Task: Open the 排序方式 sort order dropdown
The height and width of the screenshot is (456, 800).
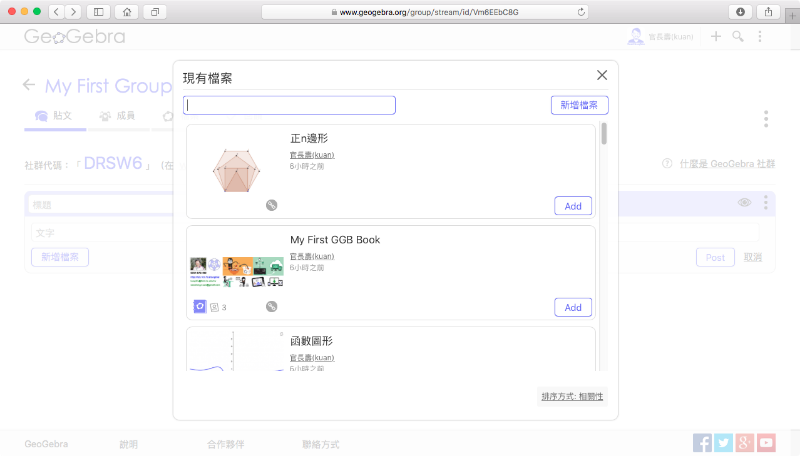Action: (572, 396)
